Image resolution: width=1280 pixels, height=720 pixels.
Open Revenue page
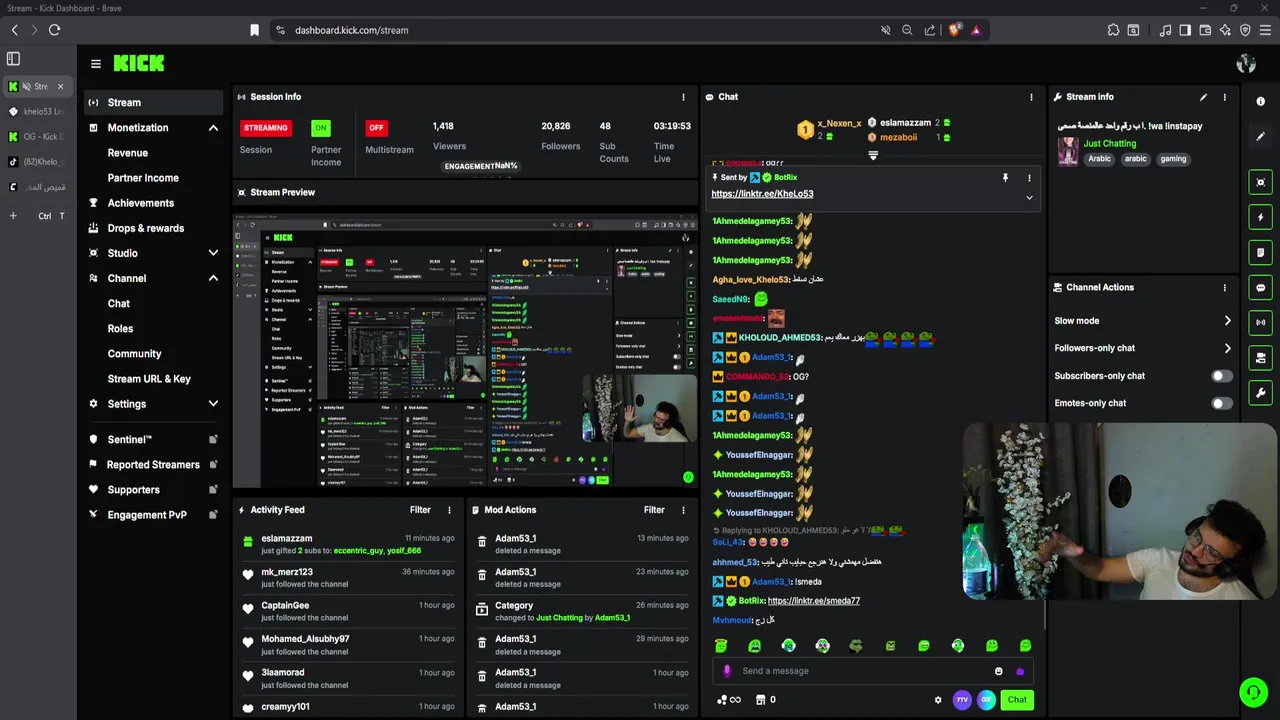pos(128,153)
